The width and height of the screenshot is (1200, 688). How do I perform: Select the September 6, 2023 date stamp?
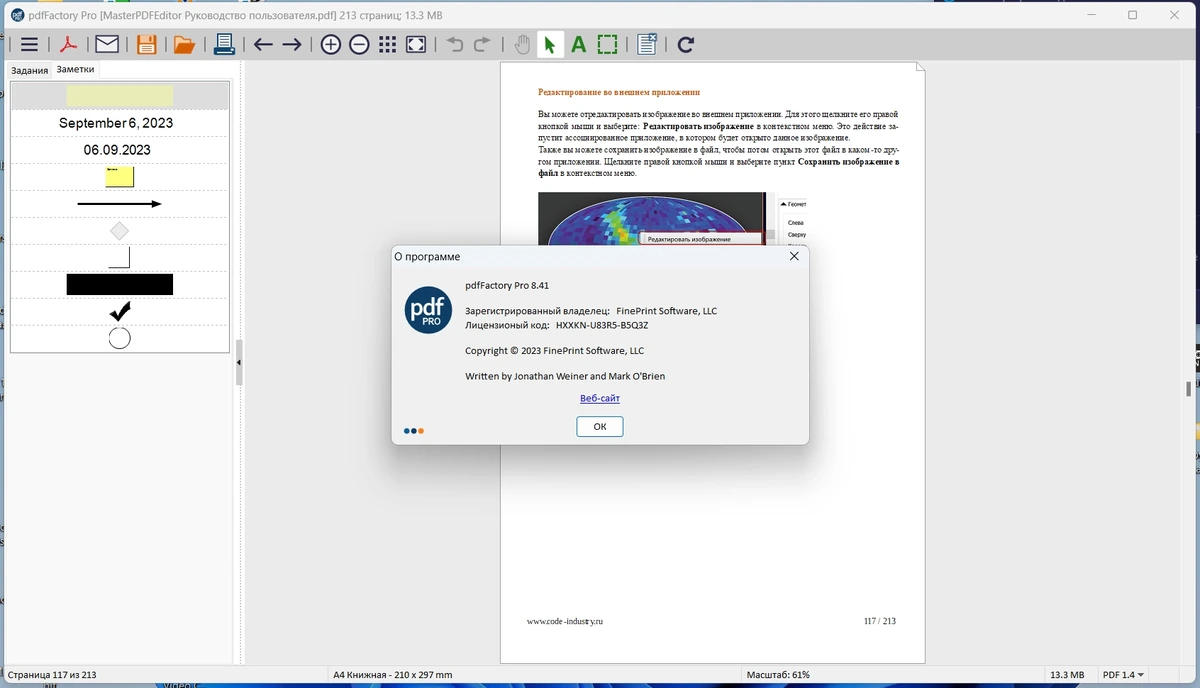click(116, 123)
